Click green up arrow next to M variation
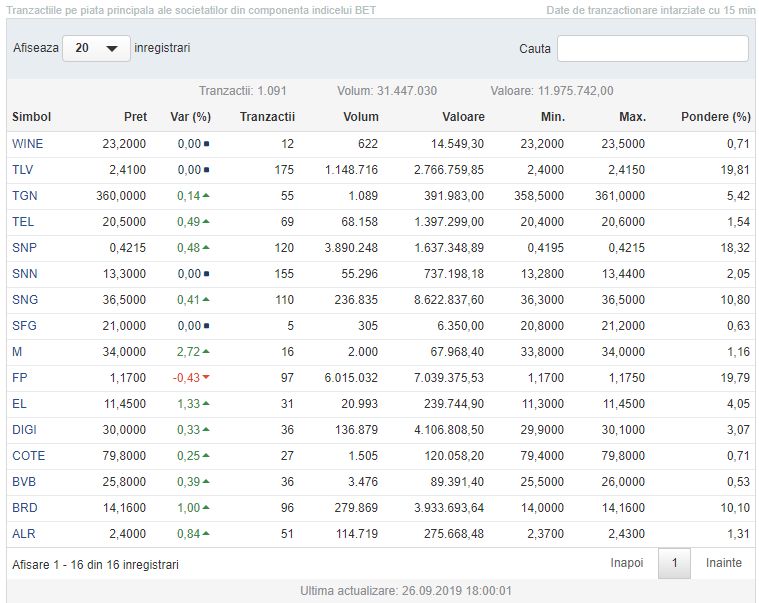759x603 pixels. pos(206,352)
